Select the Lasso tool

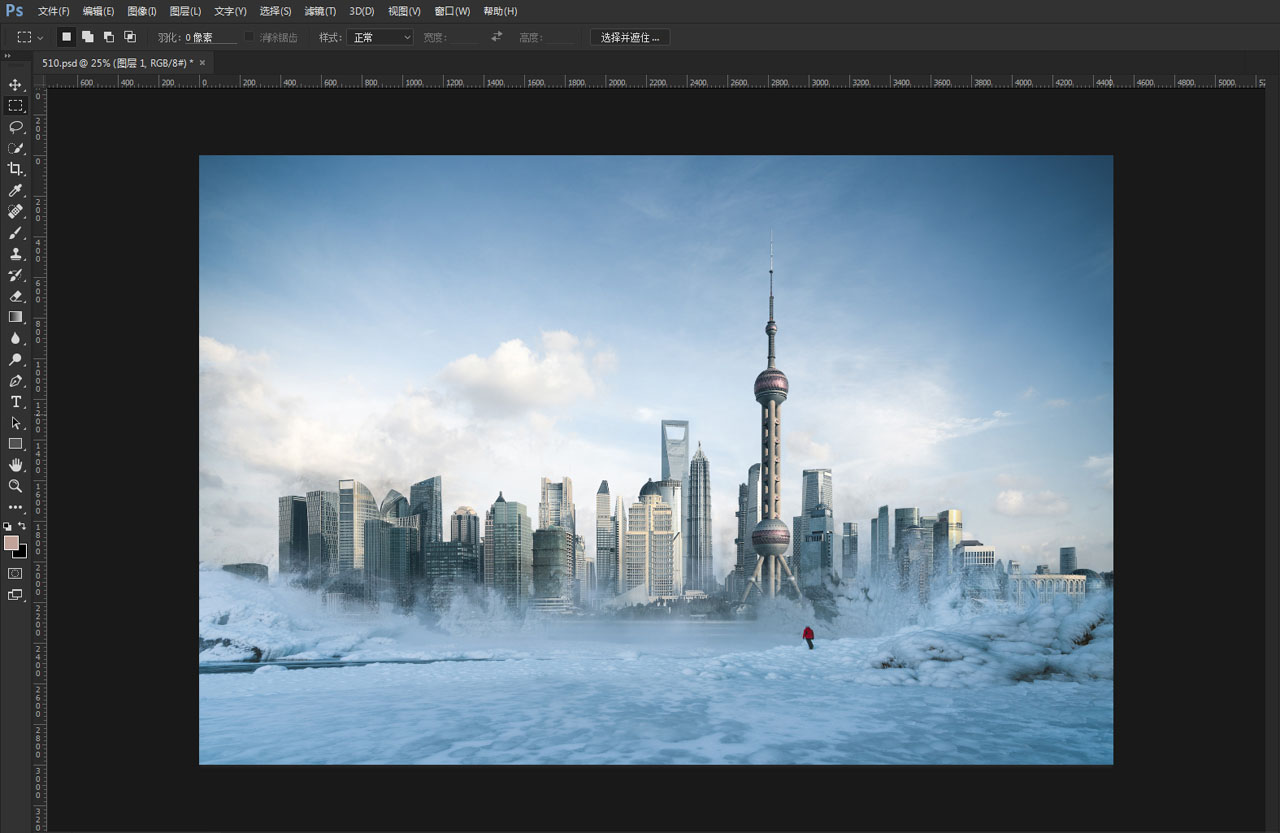click(x=15, y=127)
